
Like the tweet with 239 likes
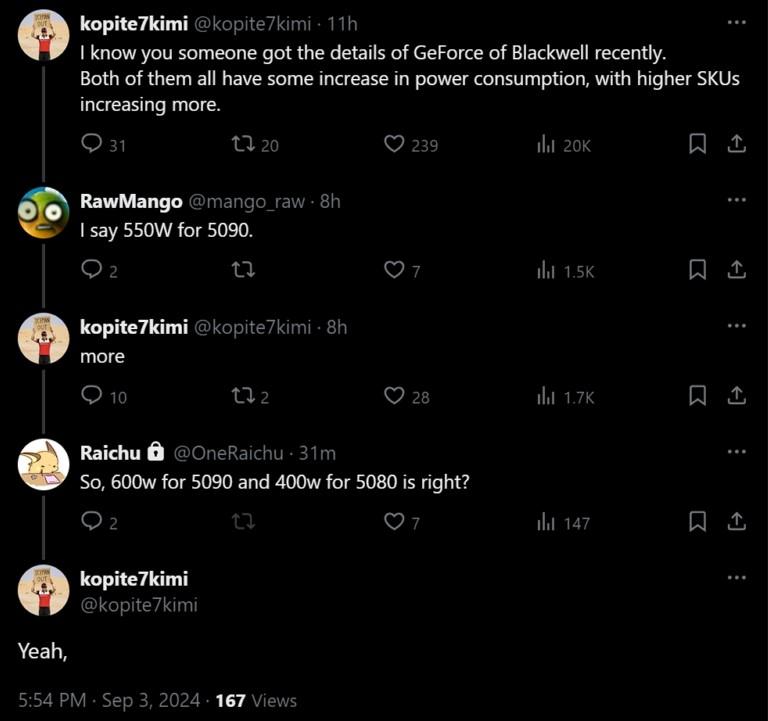coord(394,144)
